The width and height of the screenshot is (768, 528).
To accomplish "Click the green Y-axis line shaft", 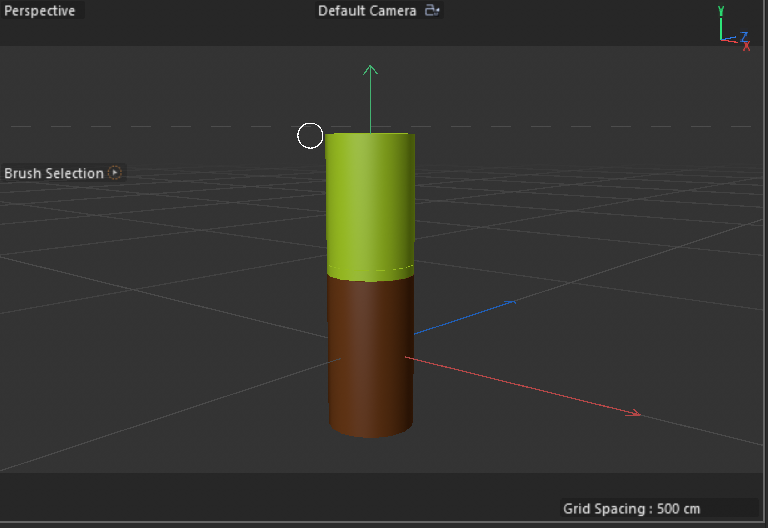I will (370, 100).
